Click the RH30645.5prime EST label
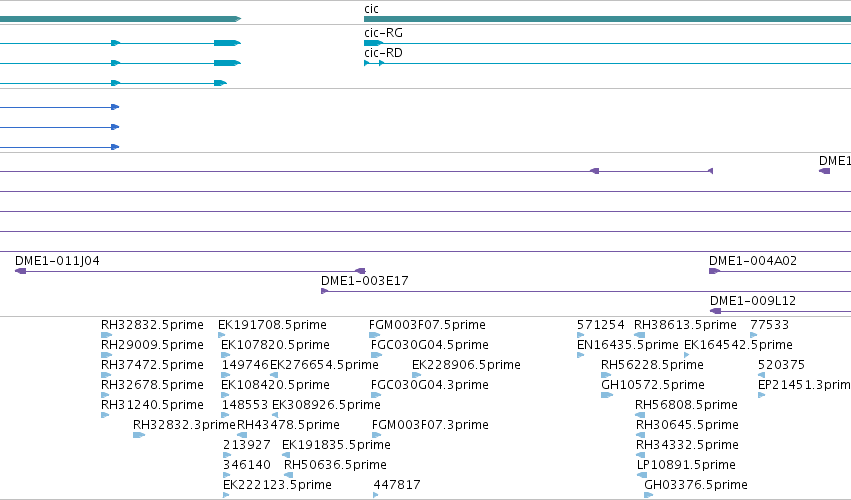851x500 pixels. pyautogui.click(x=687, y=425)
